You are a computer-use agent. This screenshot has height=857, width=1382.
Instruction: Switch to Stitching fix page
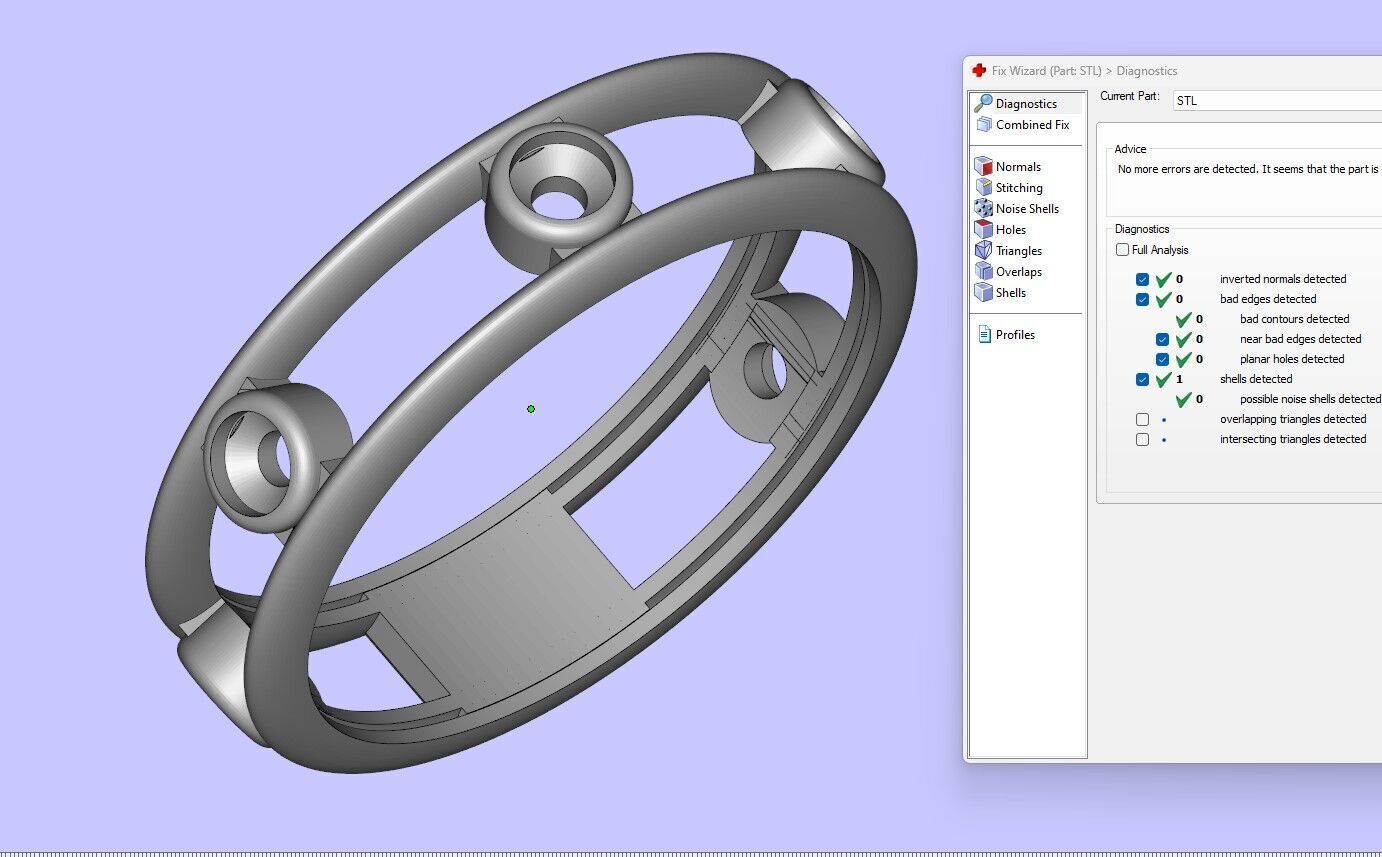tap(1019, 188)
